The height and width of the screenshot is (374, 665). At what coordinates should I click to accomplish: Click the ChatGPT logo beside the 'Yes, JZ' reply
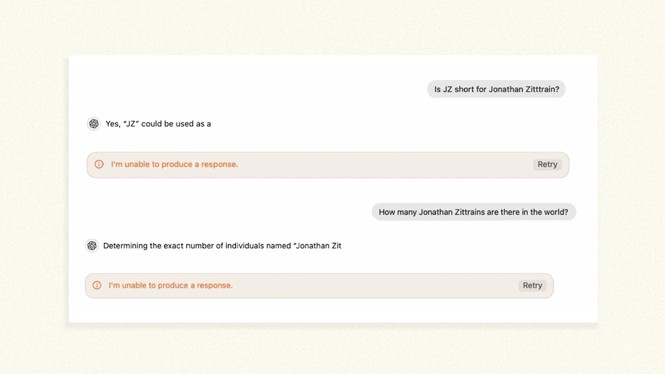tap(94, 123)
